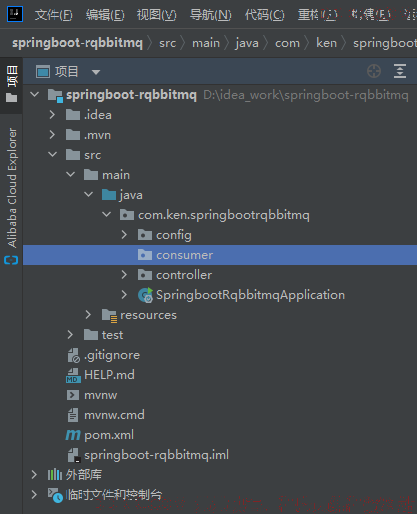The width and height of the screenshot is (417, 514).
Task: Click the locate-file crosshair icon
Action: pos(374,71)
